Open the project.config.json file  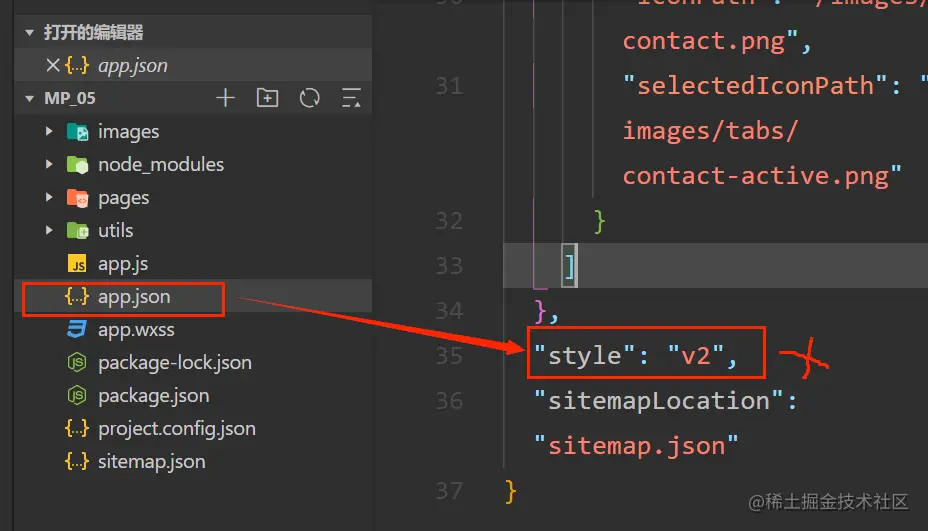176,429
